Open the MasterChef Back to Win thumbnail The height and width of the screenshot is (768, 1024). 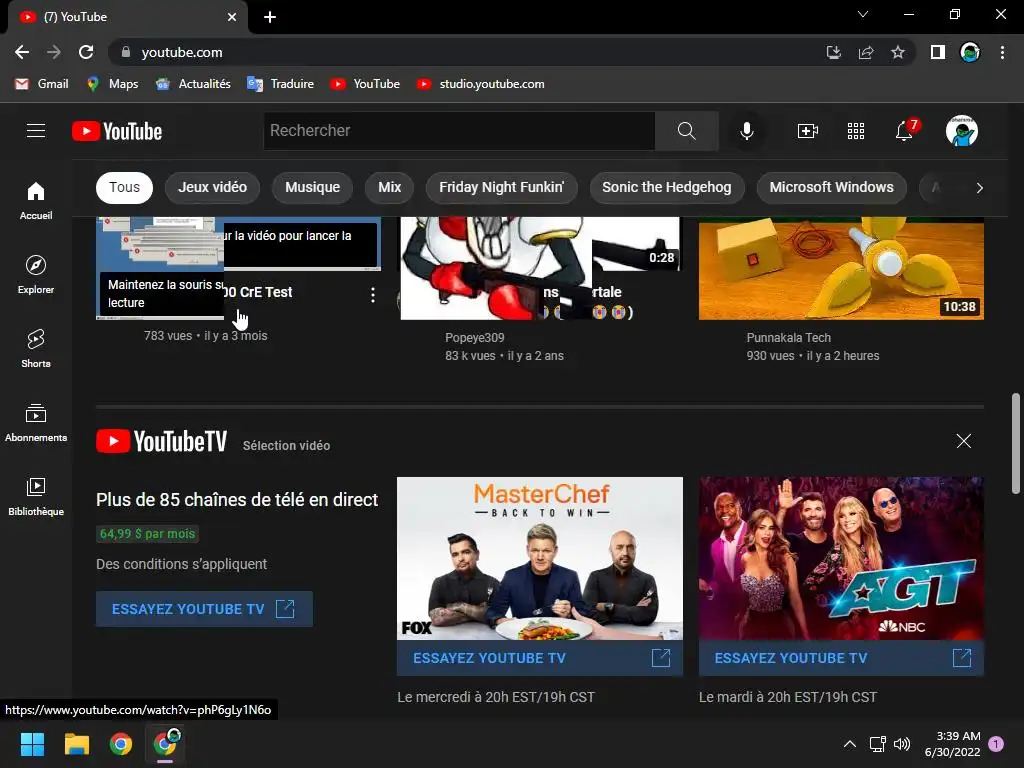tap(539, 558)
